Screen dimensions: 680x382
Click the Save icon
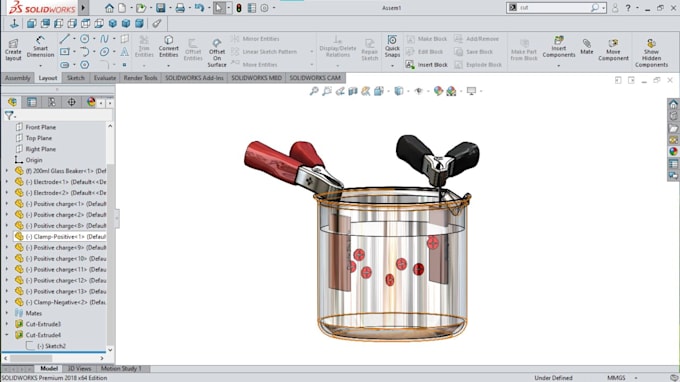[160, 8]
